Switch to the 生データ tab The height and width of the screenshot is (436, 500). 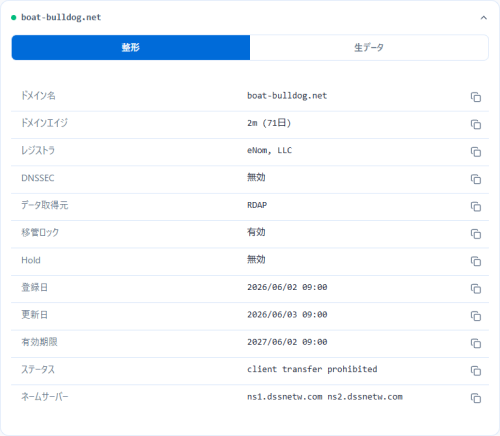369,47
